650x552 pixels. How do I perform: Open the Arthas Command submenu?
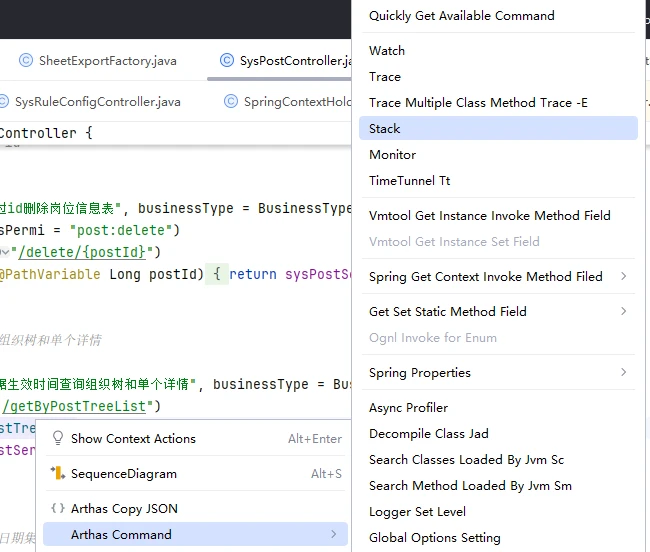pos(195,534)
